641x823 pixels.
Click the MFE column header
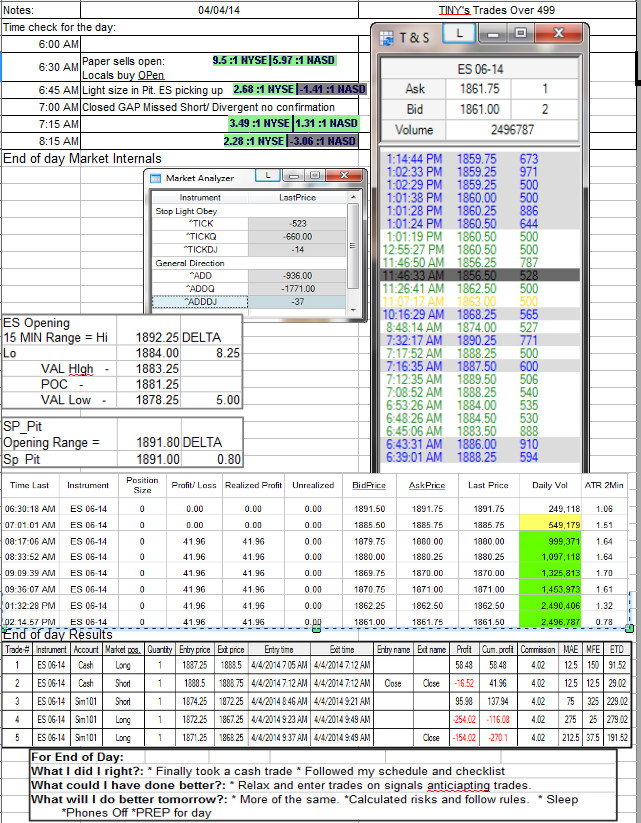(x=593, y=649)
